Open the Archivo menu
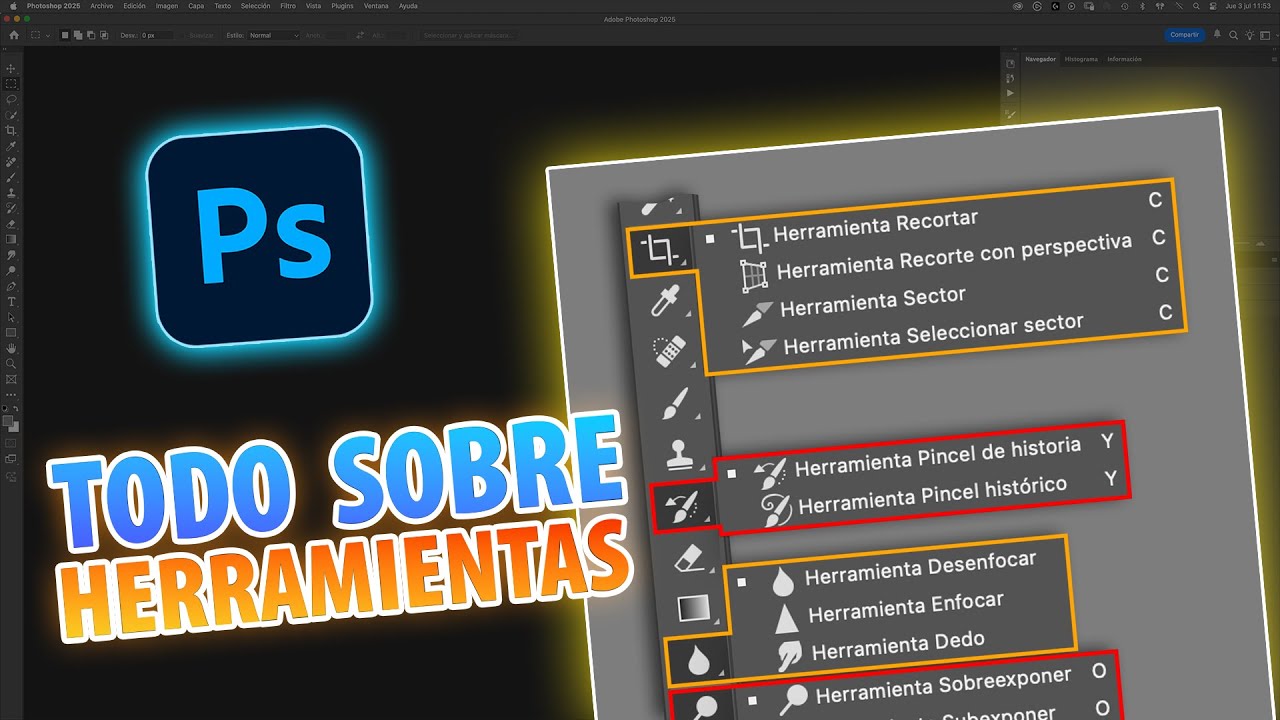The width and height of the screenshot is (1280, 720). pyautogui.click(x=101, y=5)
